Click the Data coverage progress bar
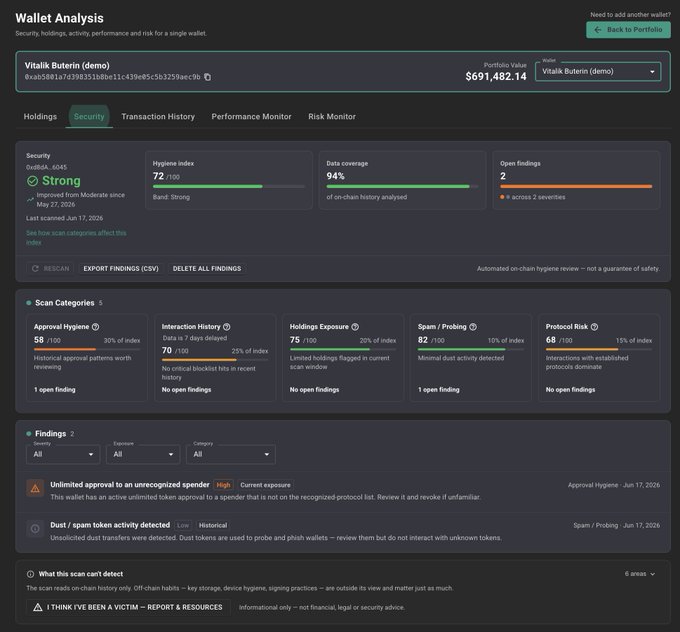Screen dimensions: 680x632 point(402,187)
